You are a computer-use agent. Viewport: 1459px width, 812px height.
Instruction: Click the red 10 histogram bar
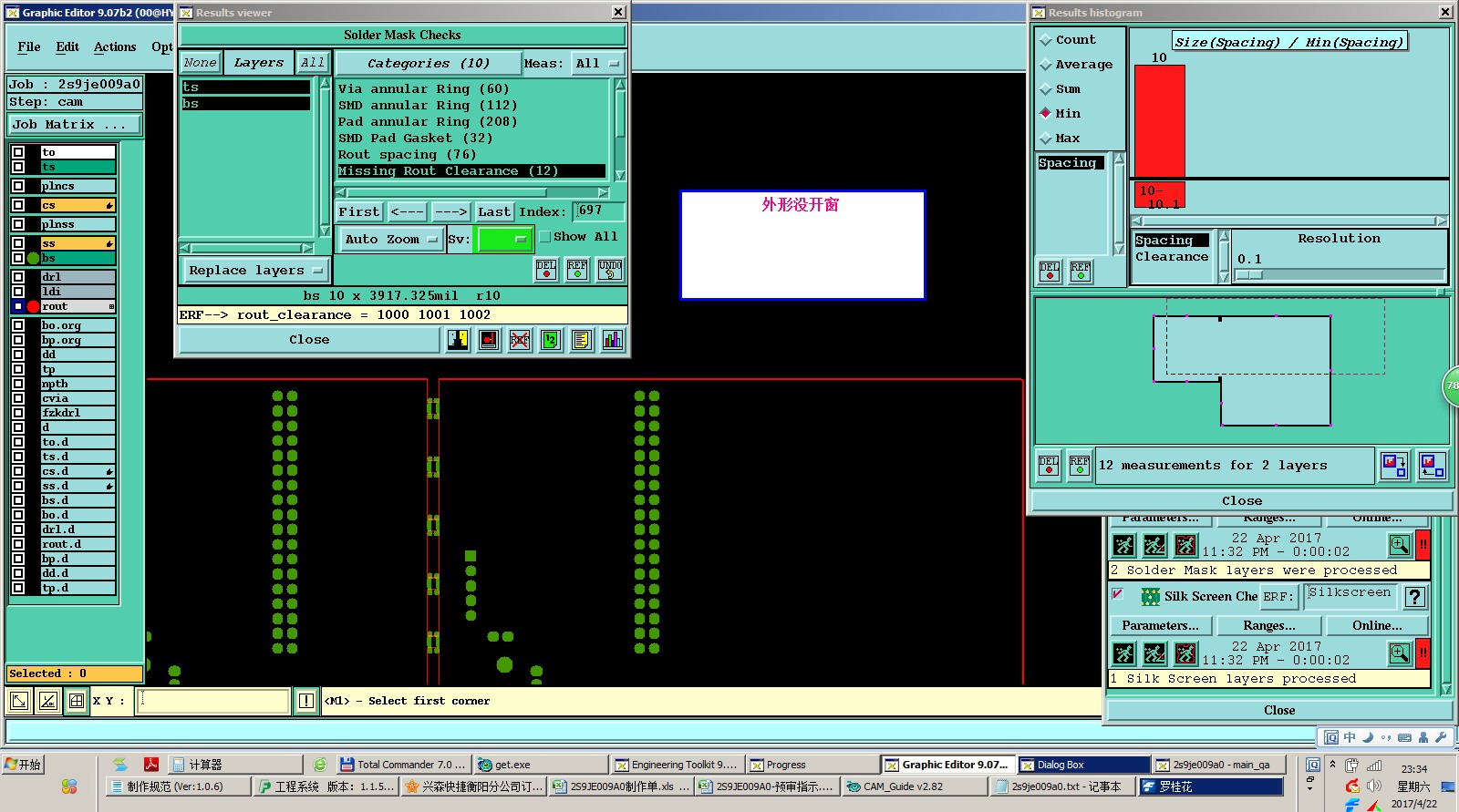1159,121
